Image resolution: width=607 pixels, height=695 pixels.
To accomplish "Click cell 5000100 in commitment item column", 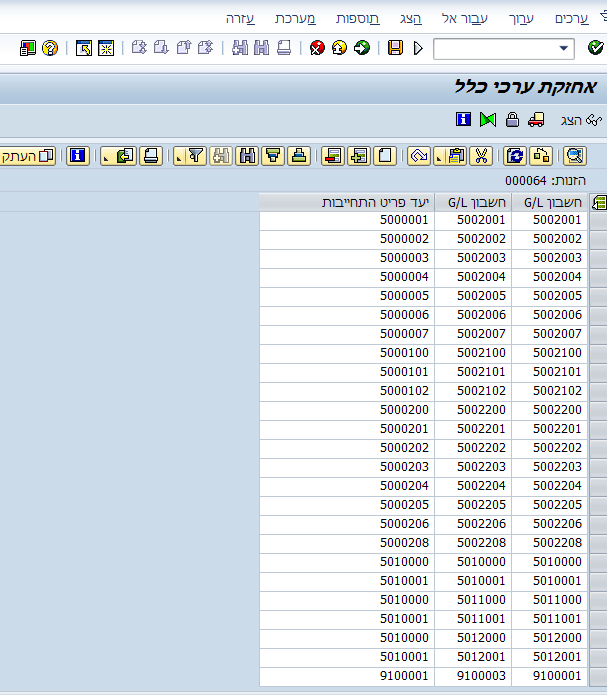I will point(347,353).
